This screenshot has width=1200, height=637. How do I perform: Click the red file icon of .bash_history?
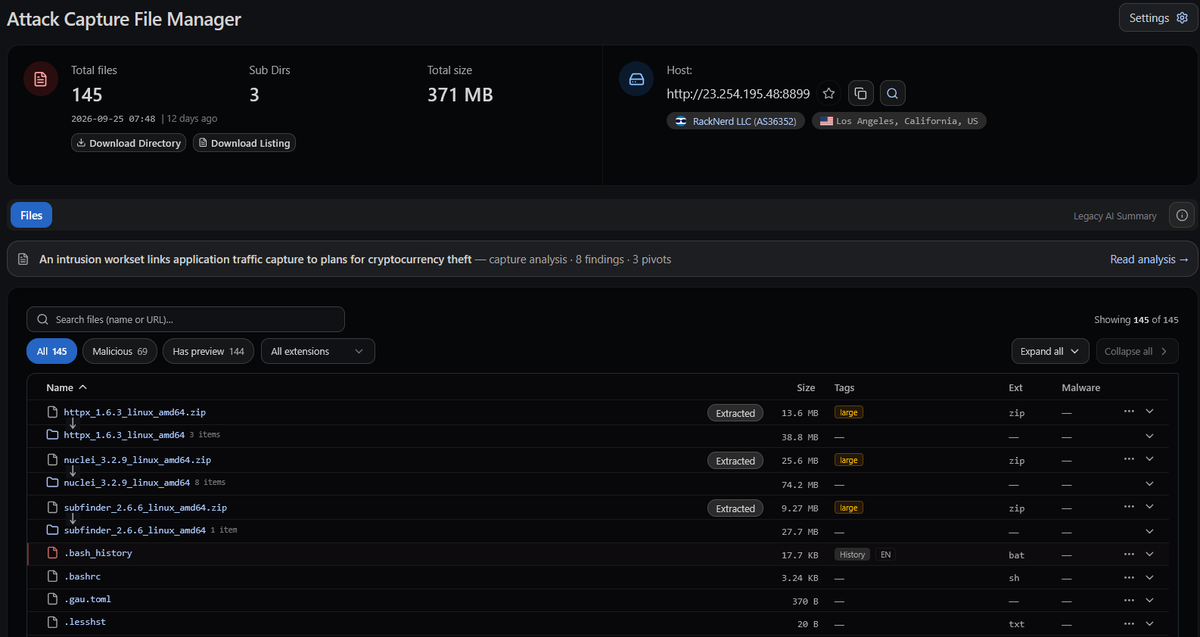point(53,553)
